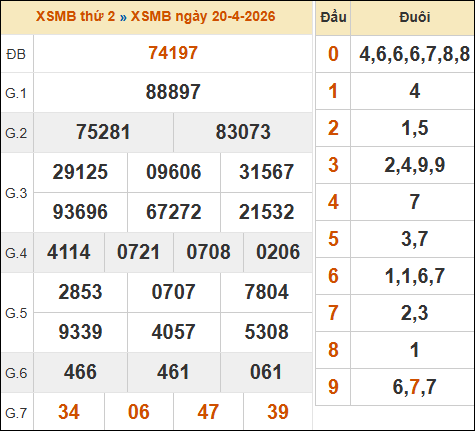475x431 pixels.
Task: Click G.2 number 83073
Action: pyautogui.click(x=243, y=132)
